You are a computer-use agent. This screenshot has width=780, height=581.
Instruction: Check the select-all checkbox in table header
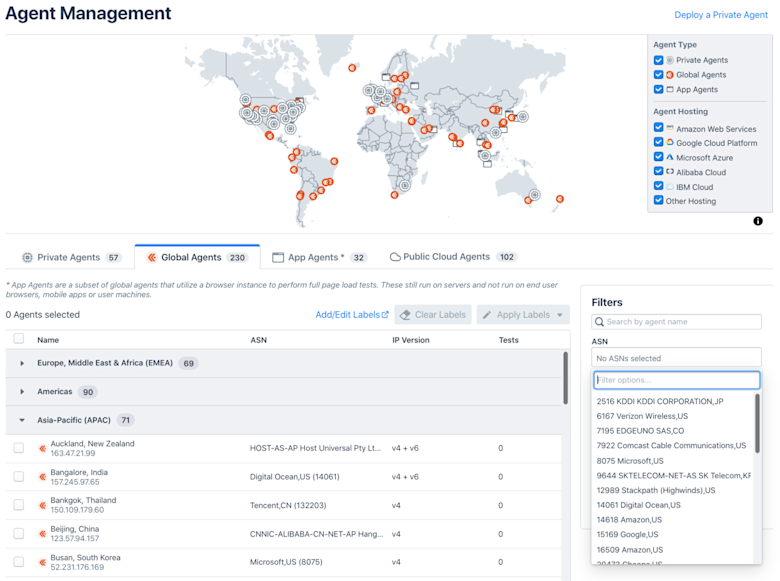pos(19,339)
